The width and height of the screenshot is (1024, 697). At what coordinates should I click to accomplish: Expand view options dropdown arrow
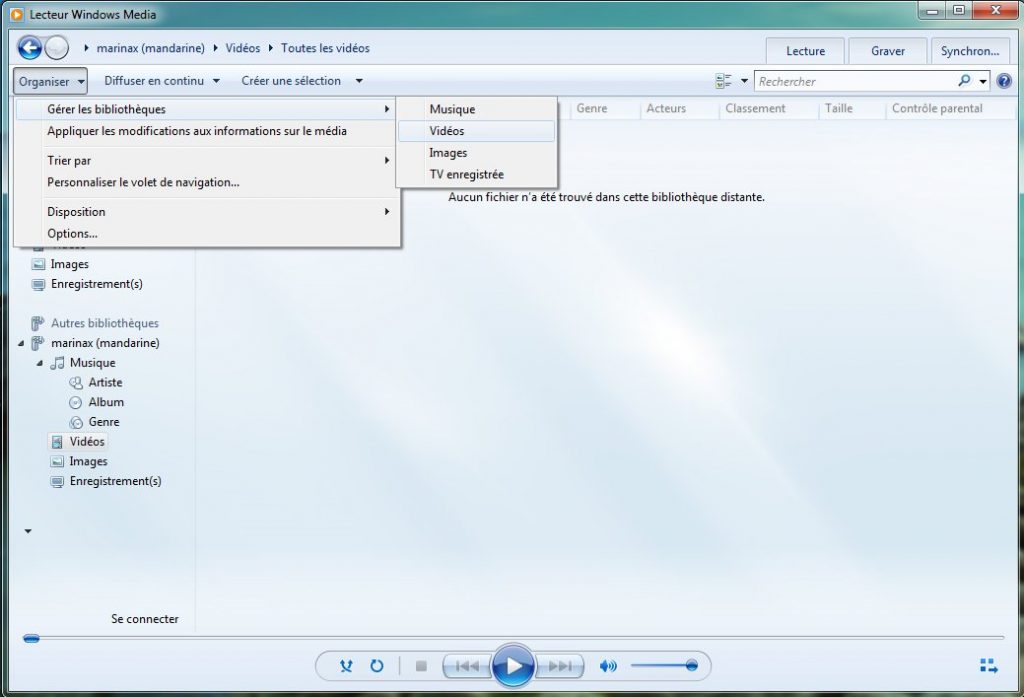click(744, 81)
